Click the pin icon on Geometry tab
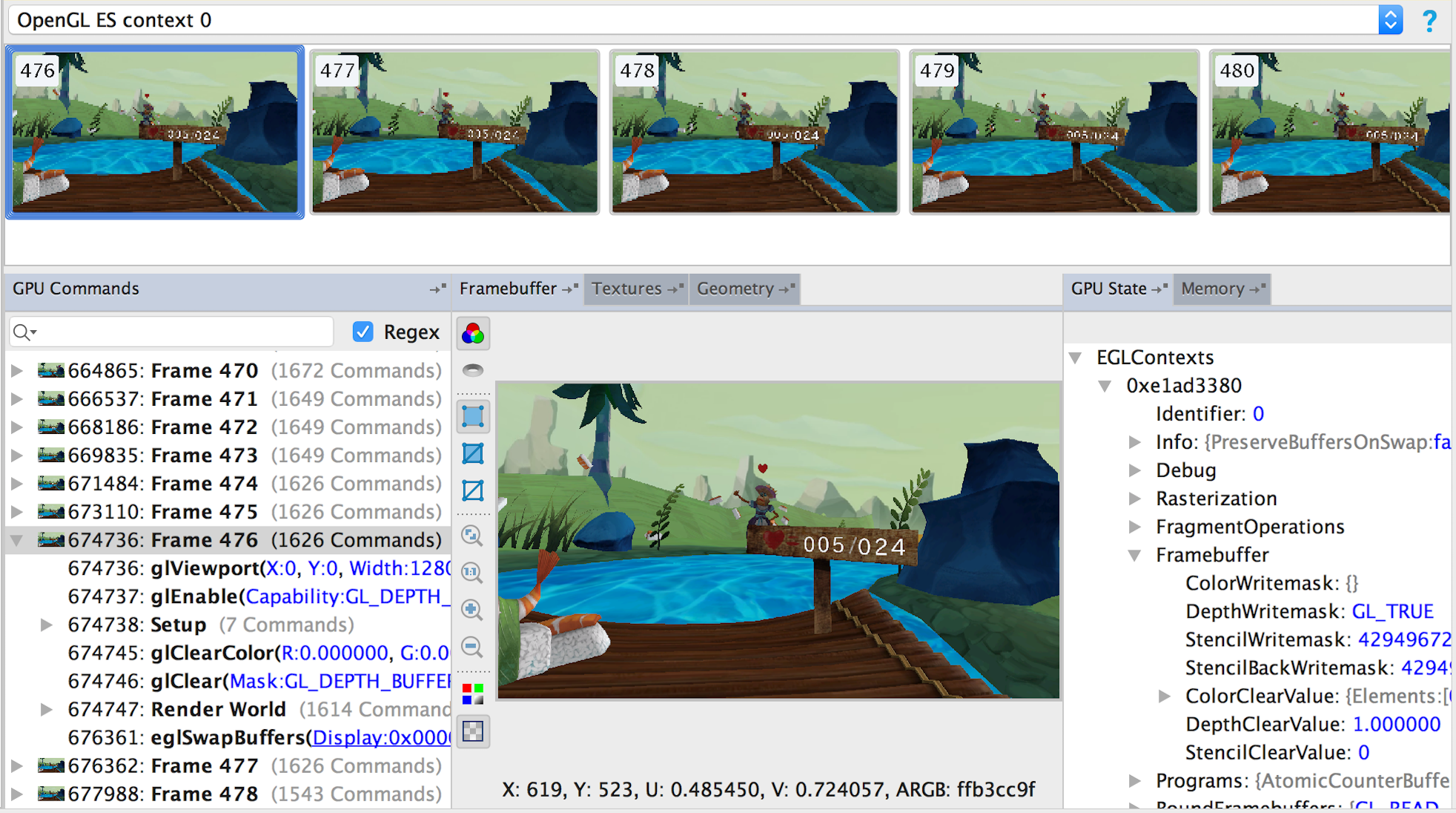Viewport: 1456px width, 813px height. coord(787,289)
